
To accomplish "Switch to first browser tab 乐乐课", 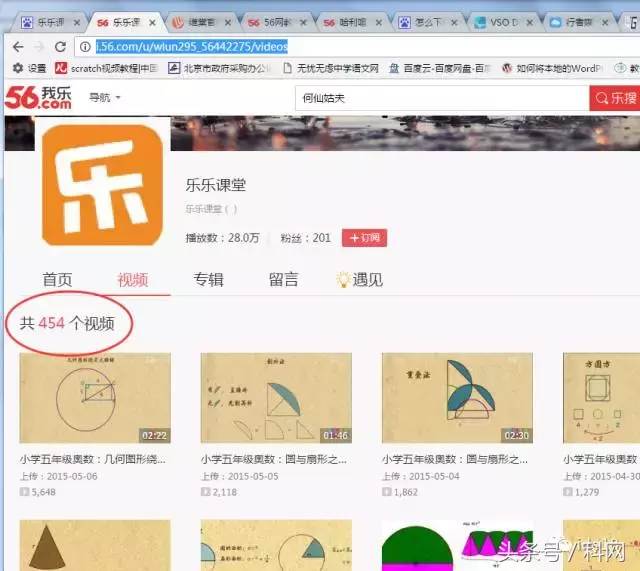I will tap(49, 22).
